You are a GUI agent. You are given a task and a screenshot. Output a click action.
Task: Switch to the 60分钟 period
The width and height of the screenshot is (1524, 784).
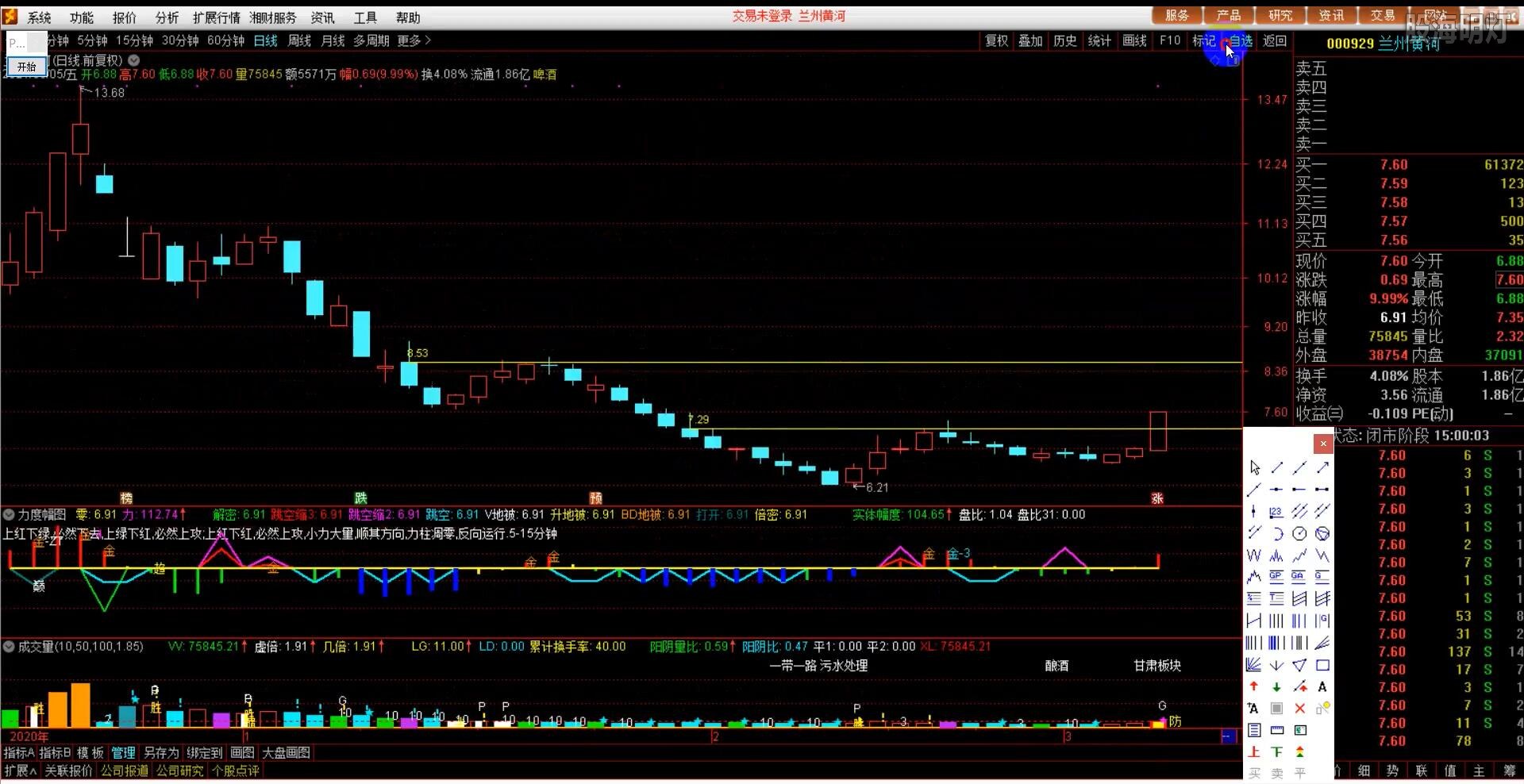tap(225, 40)
